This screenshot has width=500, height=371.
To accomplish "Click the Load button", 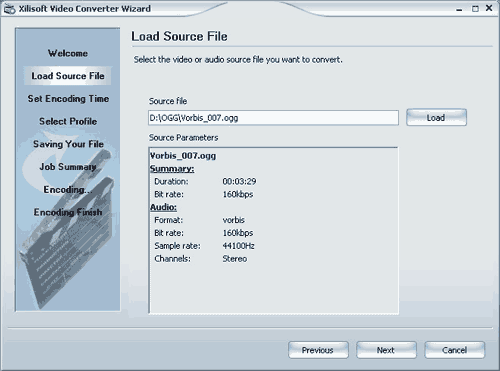I will (436, 117).
